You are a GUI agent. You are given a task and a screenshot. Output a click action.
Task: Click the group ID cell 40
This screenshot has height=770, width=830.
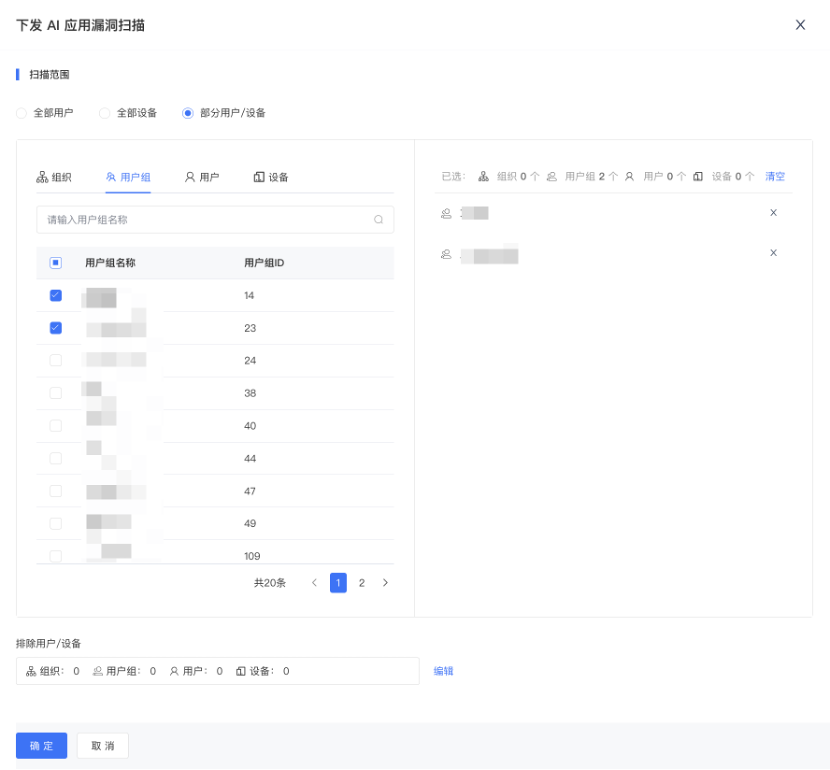click(250, 426)
